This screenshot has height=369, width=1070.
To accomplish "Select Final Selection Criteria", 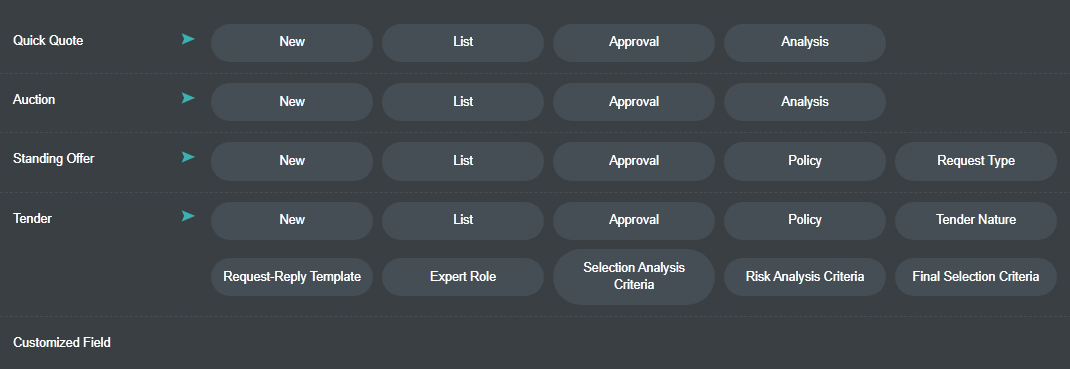I will (x=976, y=277).
